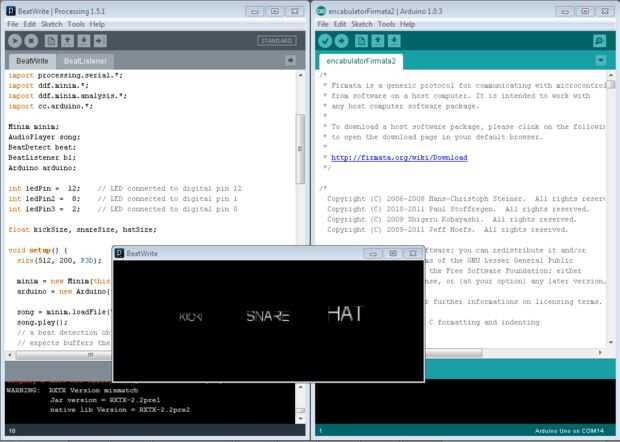
Task: Click 'float kickSize, snareSize, hatSize;' line
Action: pyautogui.click(x=82, y=229)
